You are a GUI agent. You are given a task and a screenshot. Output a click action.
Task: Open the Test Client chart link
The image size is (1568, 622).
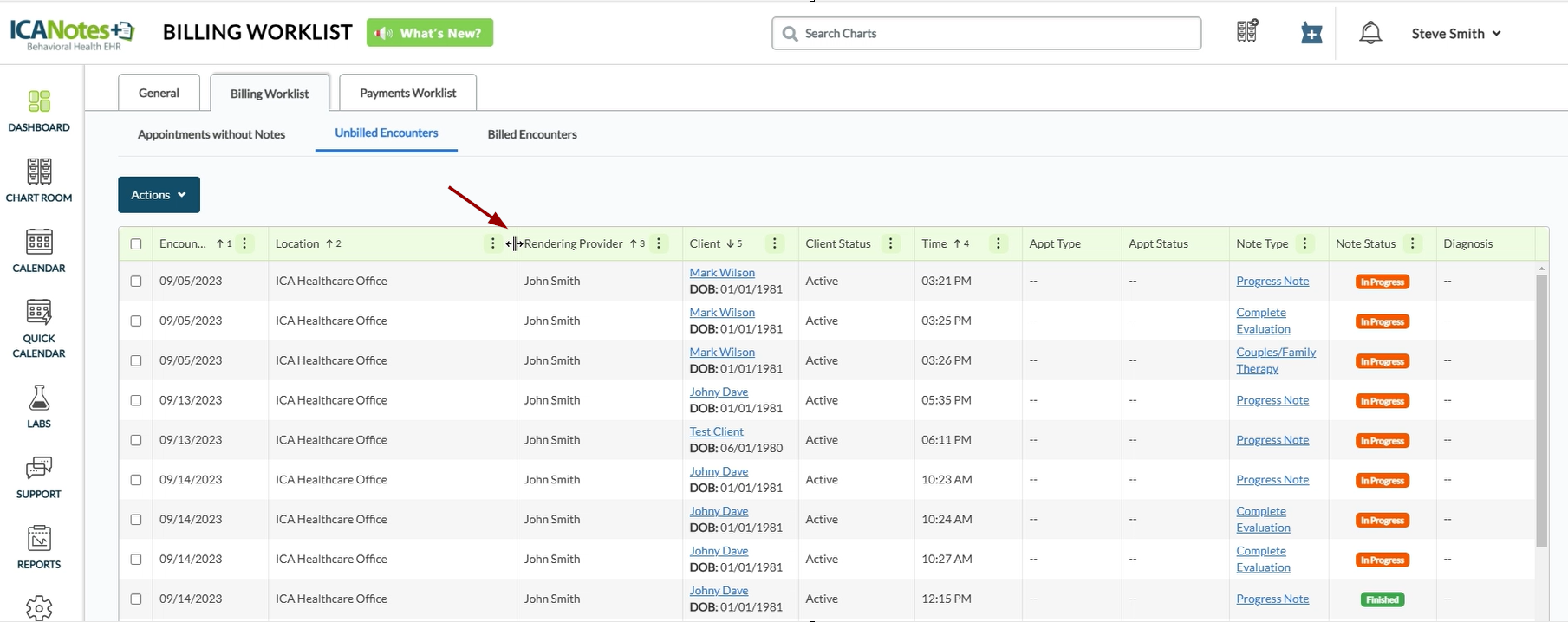(x=716, y=431)
